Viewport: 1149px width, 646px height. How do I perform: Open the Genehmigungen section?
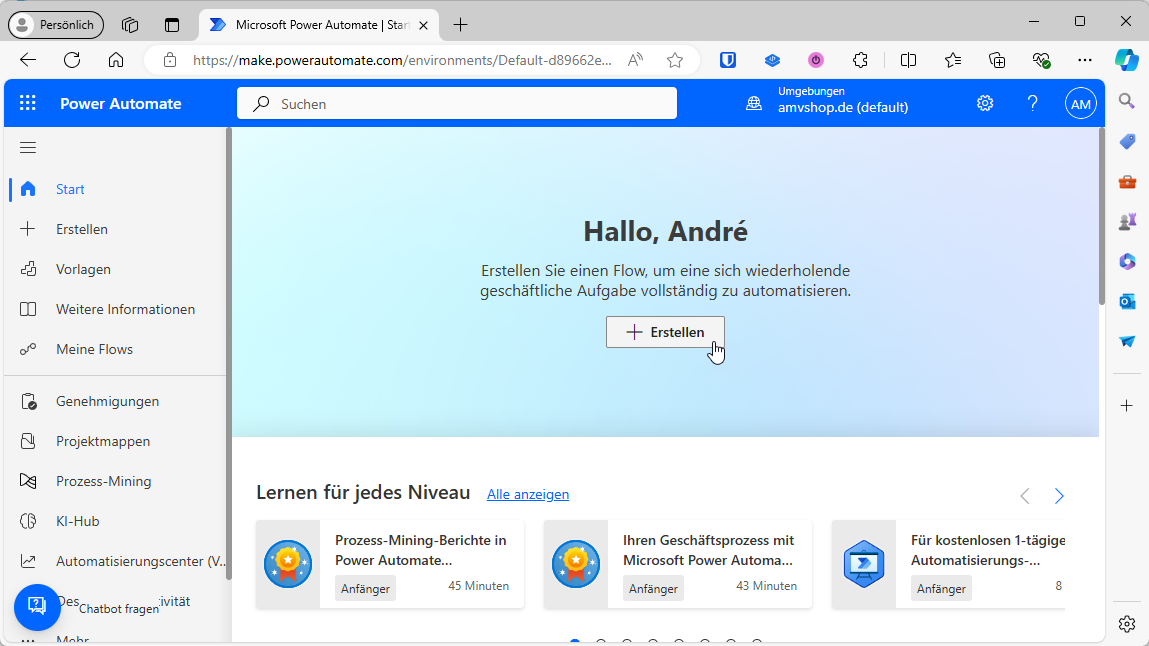coord(108,400)
